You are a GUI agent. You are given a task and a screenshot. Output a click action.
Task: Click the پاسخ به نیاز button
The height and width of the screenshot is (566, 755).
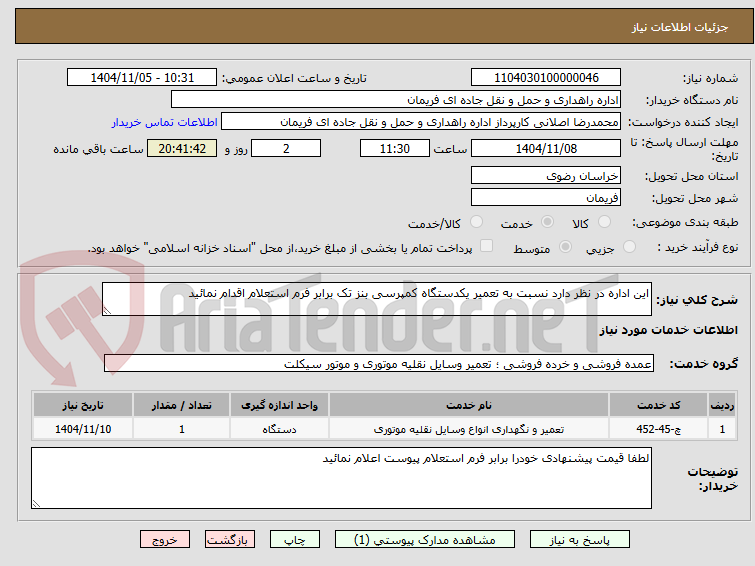pyautogui.click(x=579, y=540)
